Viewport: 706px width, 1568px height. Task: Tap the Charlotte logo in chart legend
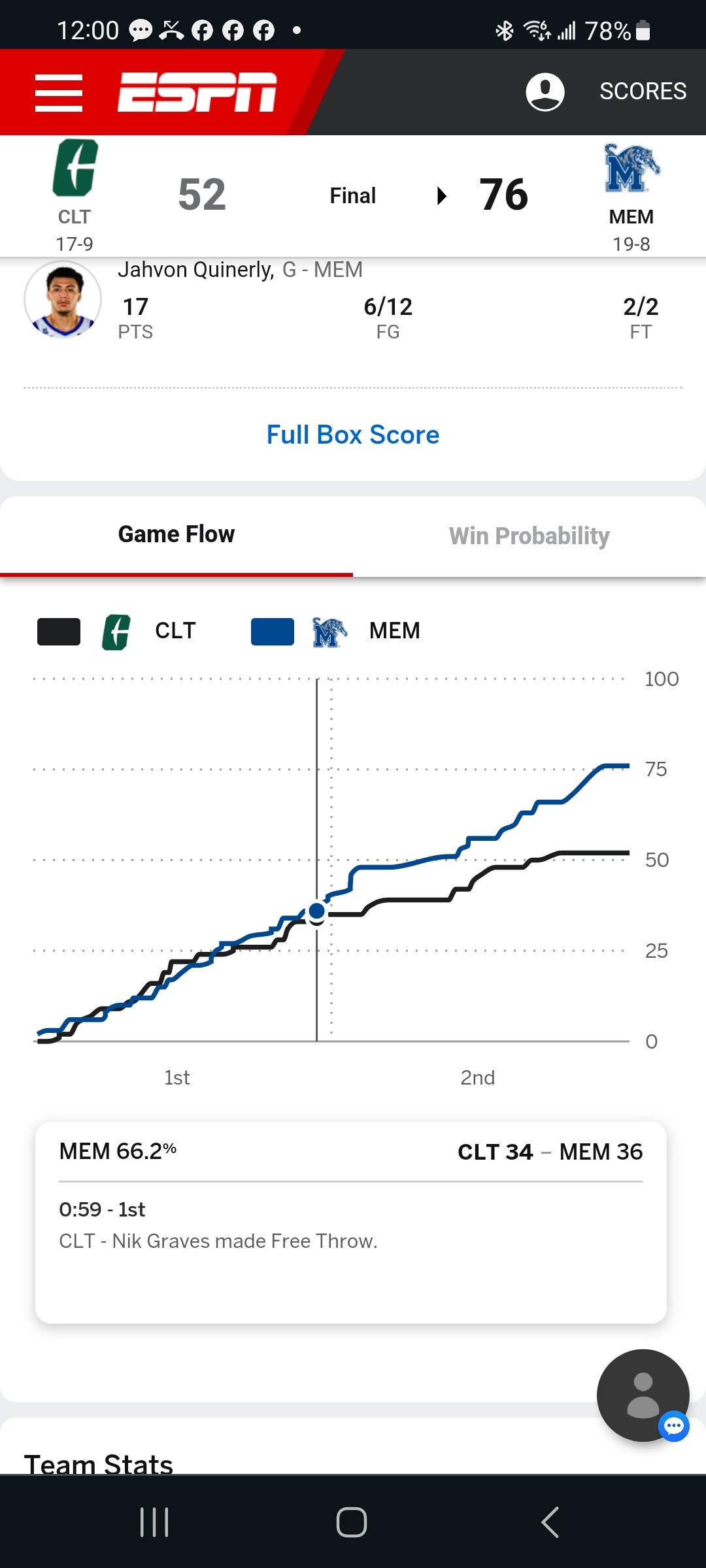(116, 632)
